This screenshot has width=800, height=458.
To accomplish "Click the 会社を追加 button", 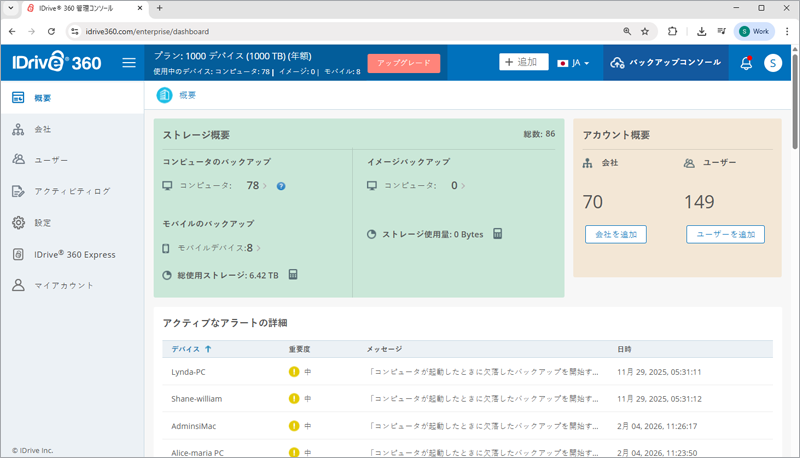I will [615, 235].
